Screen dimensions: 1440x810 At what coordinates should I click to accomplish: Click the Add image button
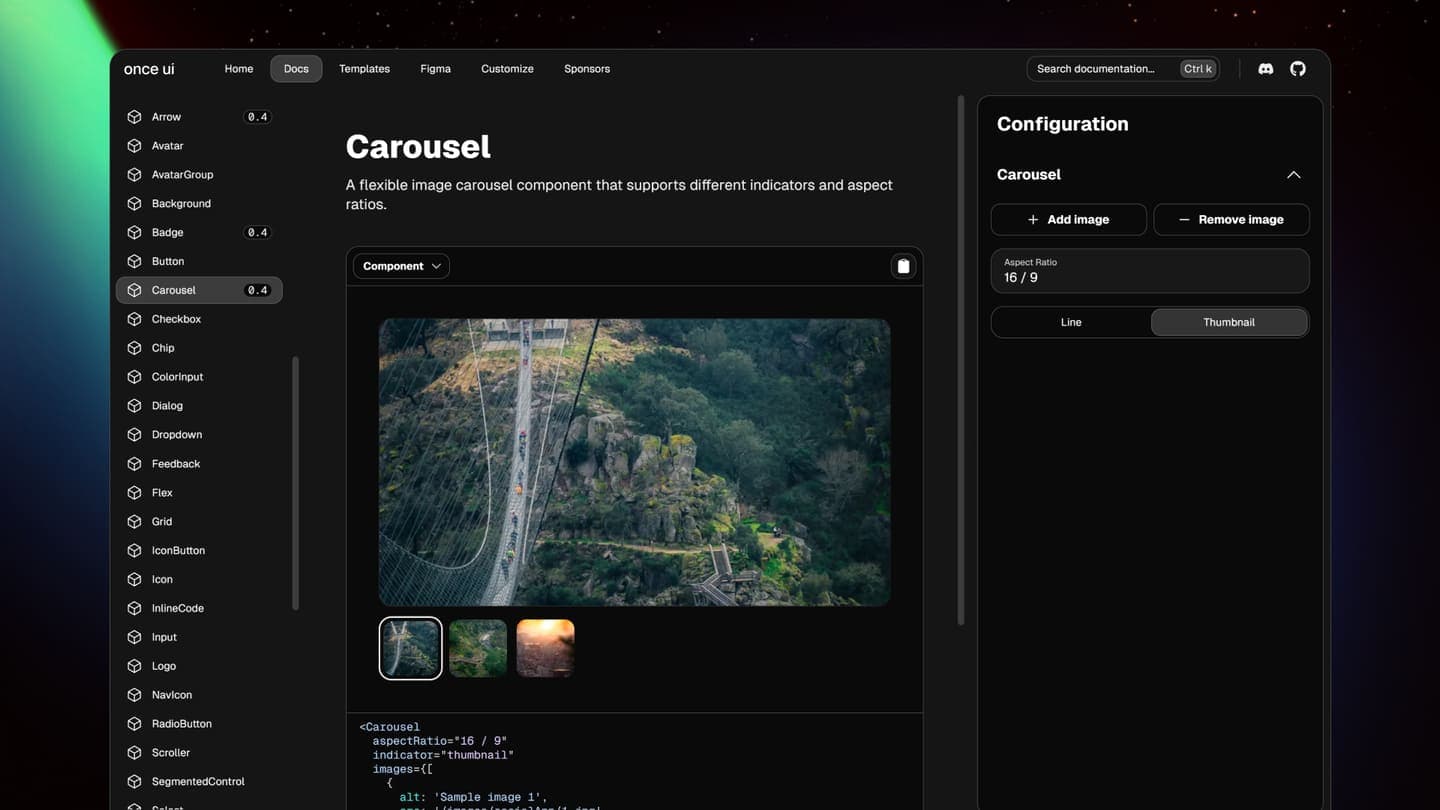[1068, 219]
